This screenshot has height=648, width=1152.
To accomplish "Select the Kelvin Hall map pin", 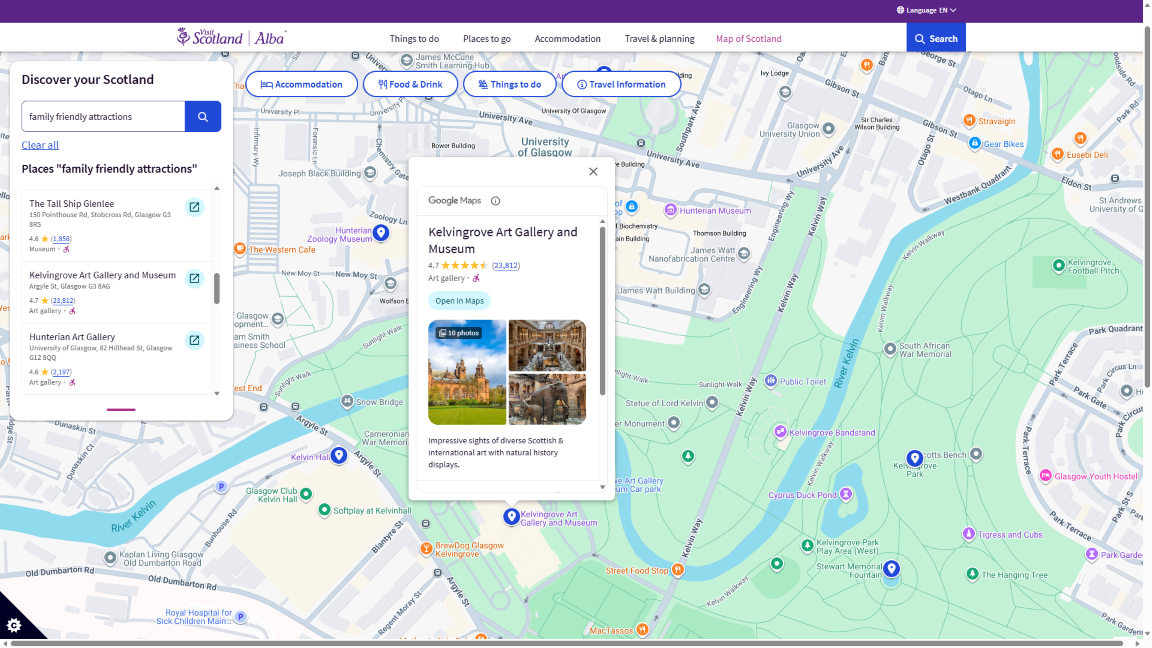I will tap(339, 455).
